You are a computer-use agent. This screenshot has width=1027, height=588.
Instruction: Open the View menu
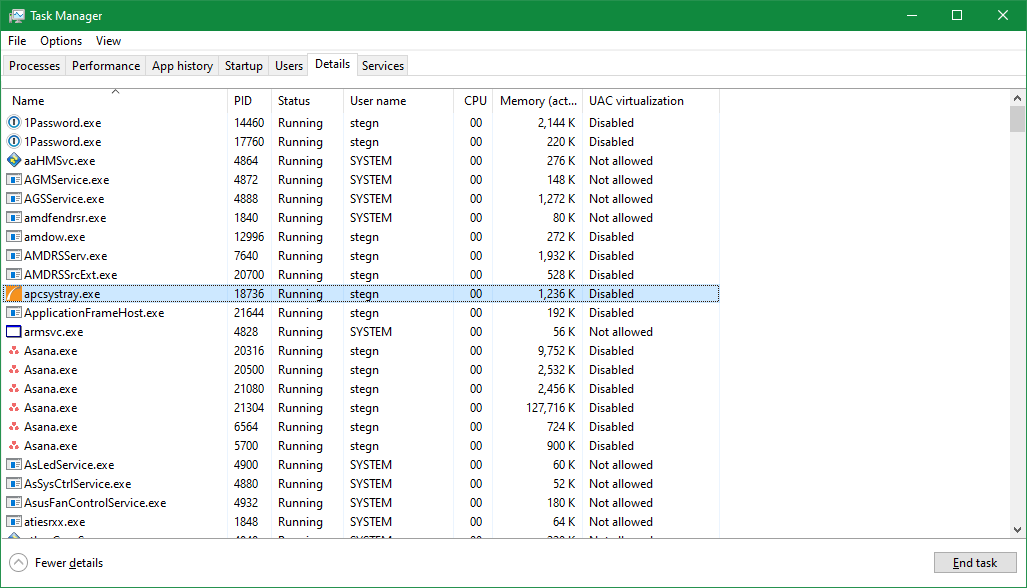(108, 41)
